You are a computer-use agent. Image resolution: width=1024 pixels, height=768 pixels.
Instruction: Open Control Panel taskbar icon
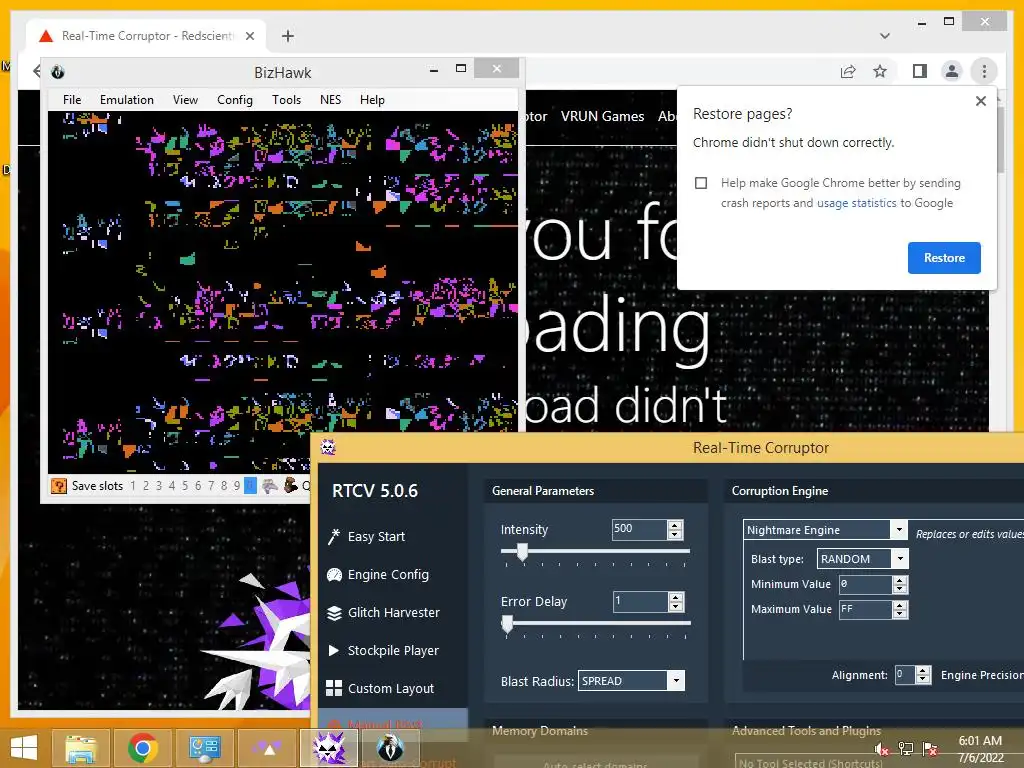204,748
